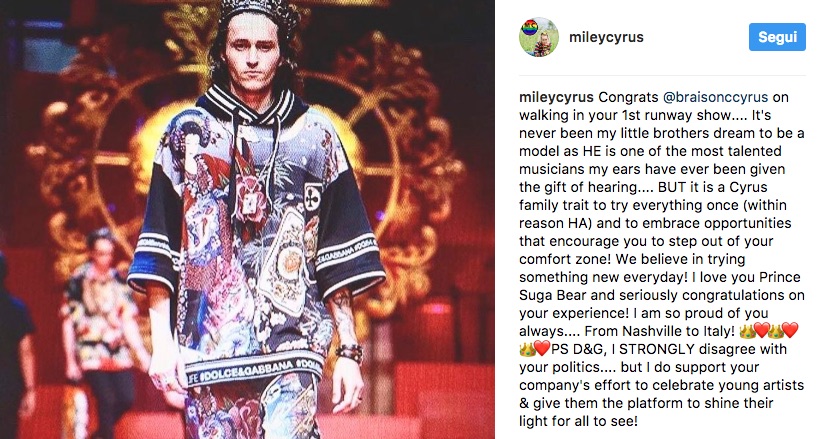Click the model's tattooed forearm in photo
The image size is (829, 439).
[344, 317]
